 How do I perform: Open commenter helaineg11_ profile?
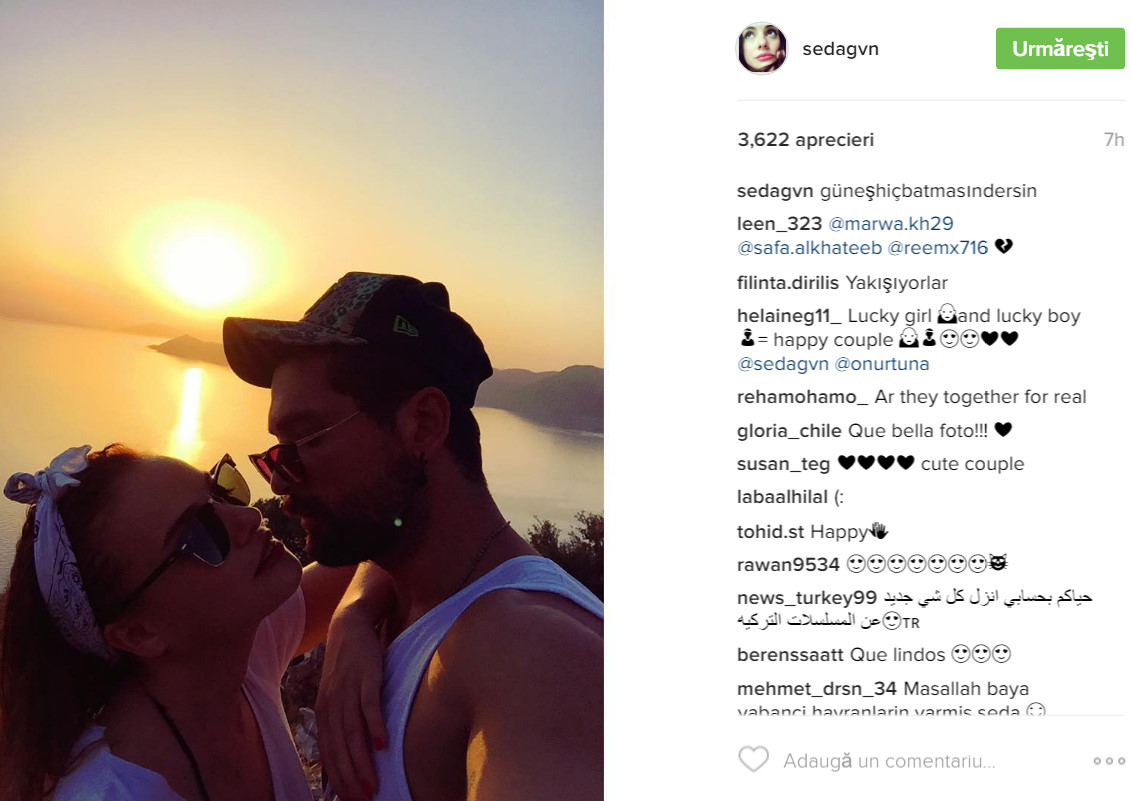coord(789,316)
